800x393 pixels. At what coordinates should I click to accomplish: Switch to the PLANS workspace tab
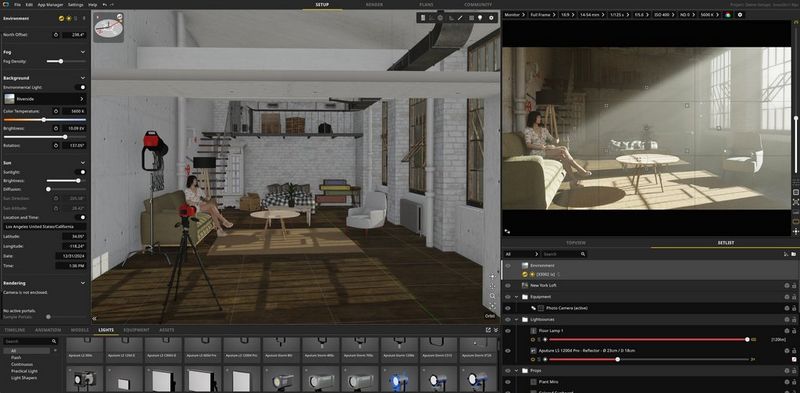(426, 5)
